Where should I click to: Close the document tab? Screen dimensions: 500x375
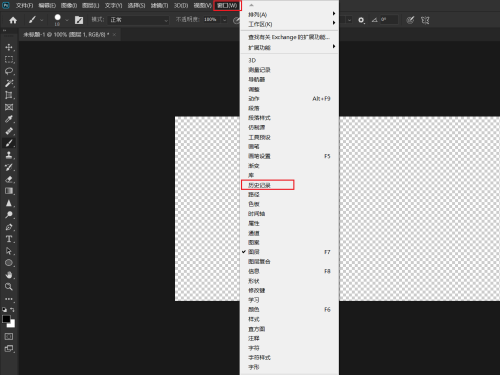[x=114, y=34]
